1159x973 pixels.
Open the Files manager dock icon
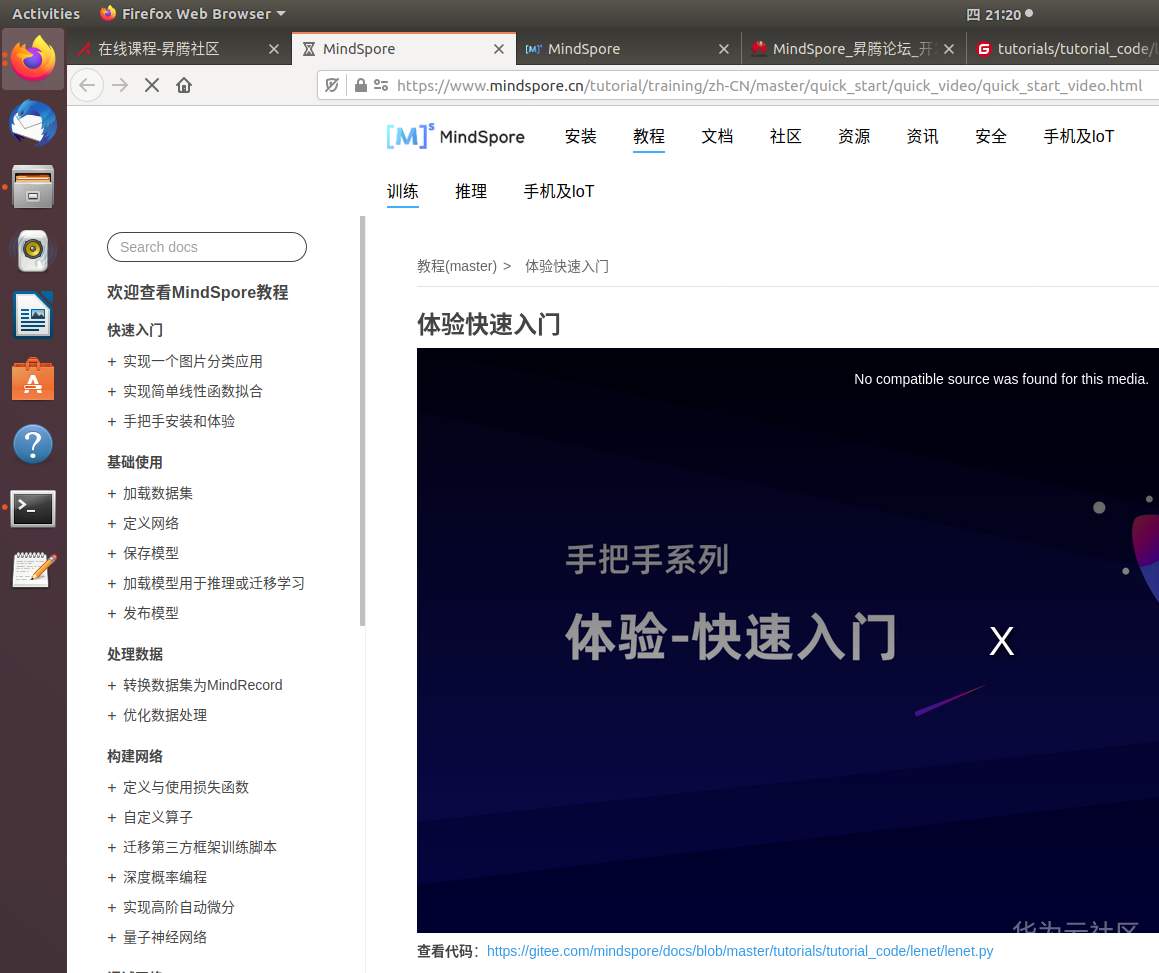click(x=33, y=186)
